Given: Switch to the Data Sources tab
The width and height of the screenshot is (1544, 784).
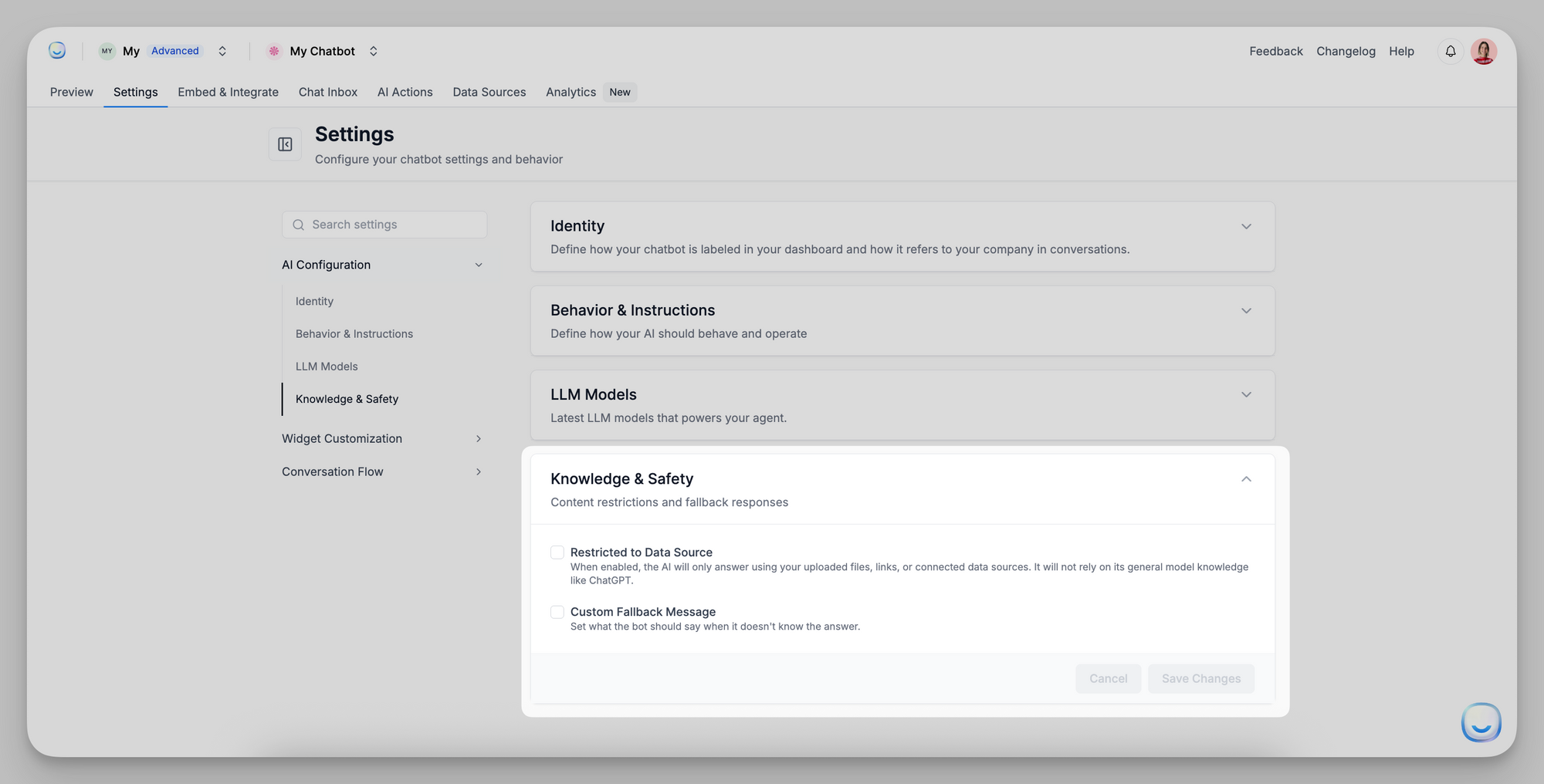Looking at the screenshot, I should tap(489, 92).
